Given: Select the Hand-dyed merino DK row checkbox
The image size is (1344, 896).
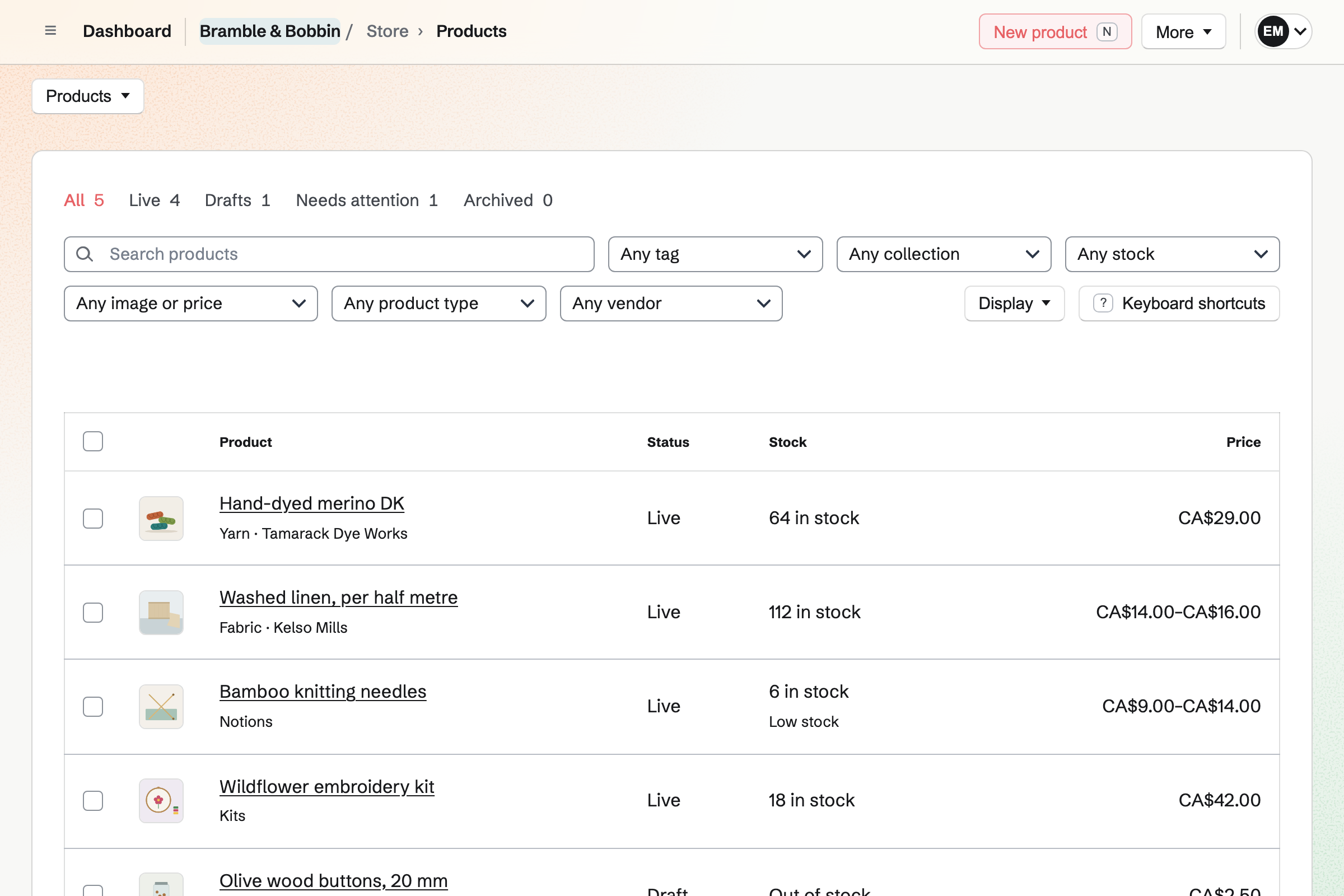Looking at the screenshot, I should [x=92, y=519].
